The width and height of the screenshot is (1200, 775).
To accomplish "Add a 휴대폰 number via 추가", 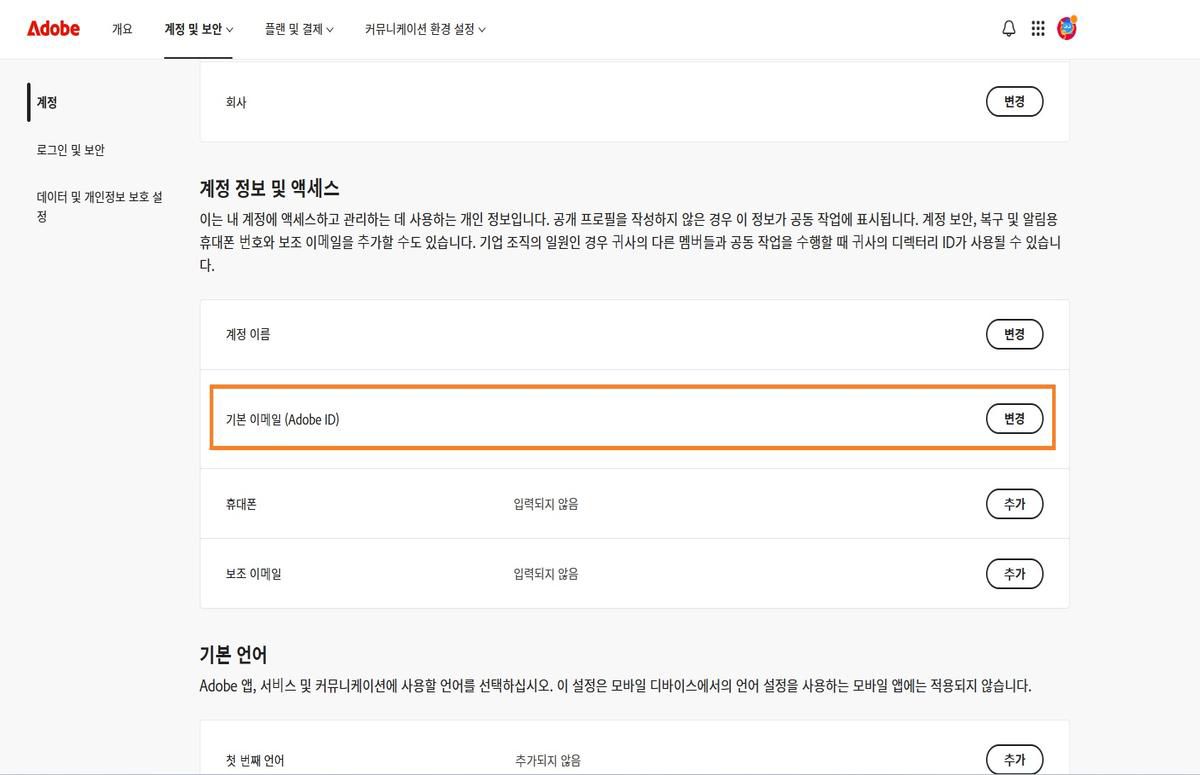I will (1014, 504).
